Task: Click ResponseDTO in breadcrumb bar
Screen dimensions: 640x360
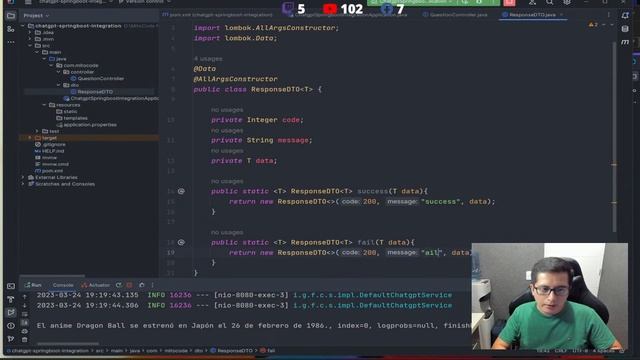Action: 231,351
